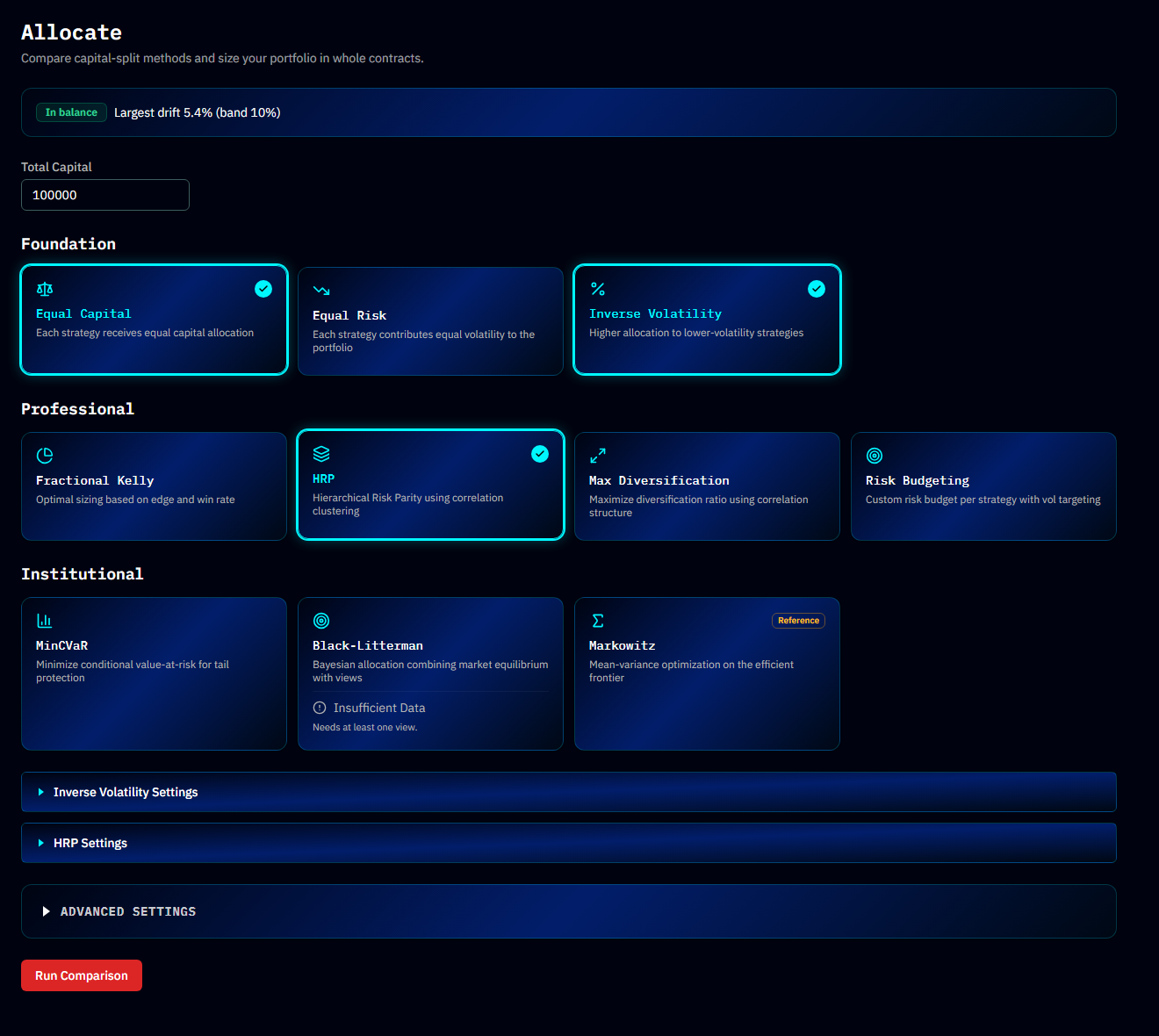Click the balance scale icon on Equal Capital
This screenshot has width=1159, height=1036.
click(45, 289)
